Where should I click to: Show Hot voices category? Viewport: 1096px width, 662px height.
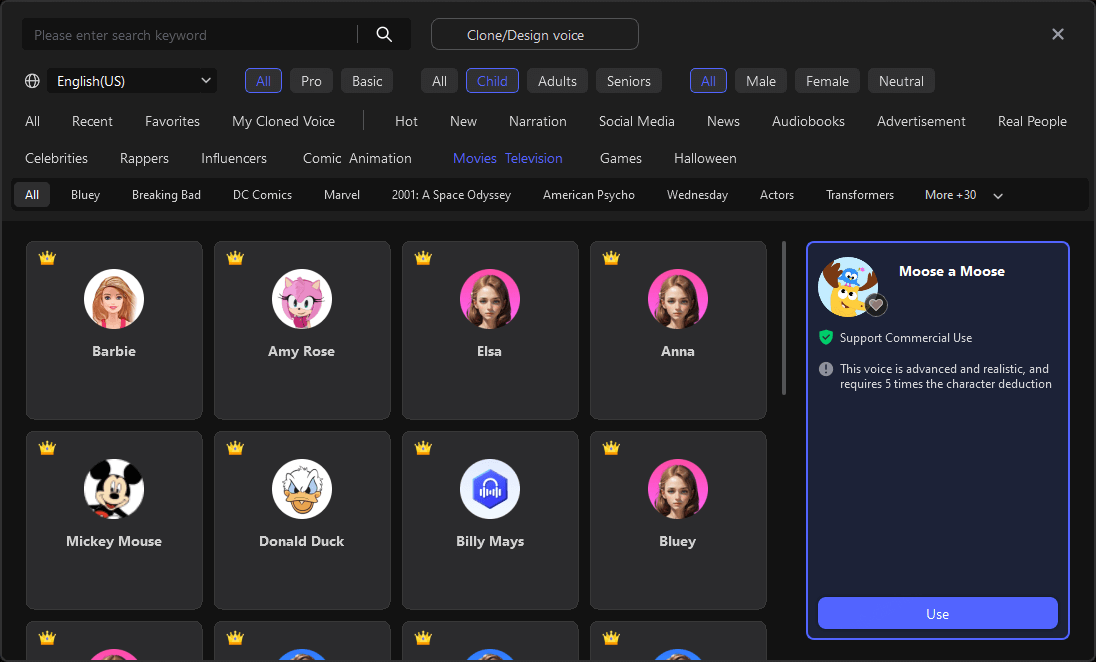click(406, 121)
